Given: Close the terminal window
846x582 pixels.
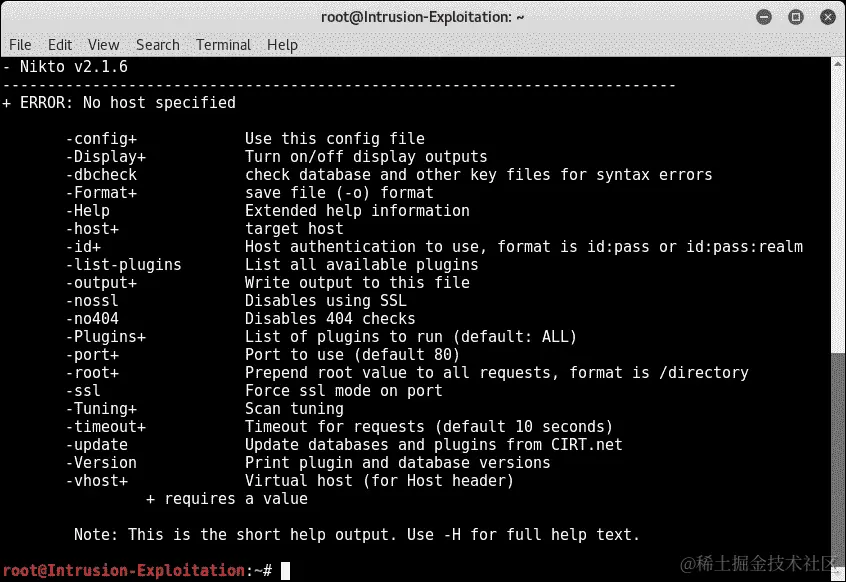Looking at the screenshot, I should 828,17.
